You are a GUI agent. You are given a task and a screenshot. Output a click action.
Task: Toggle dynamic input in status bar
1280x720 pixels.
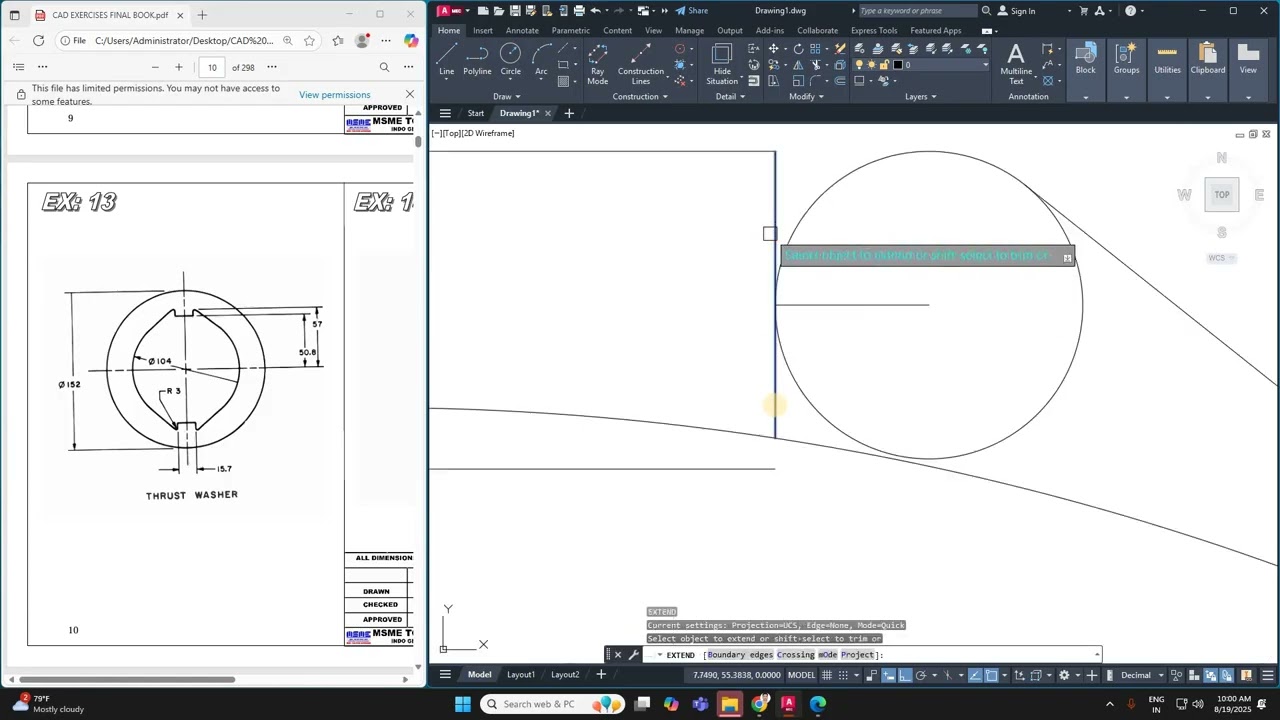(x=888, y=675)
